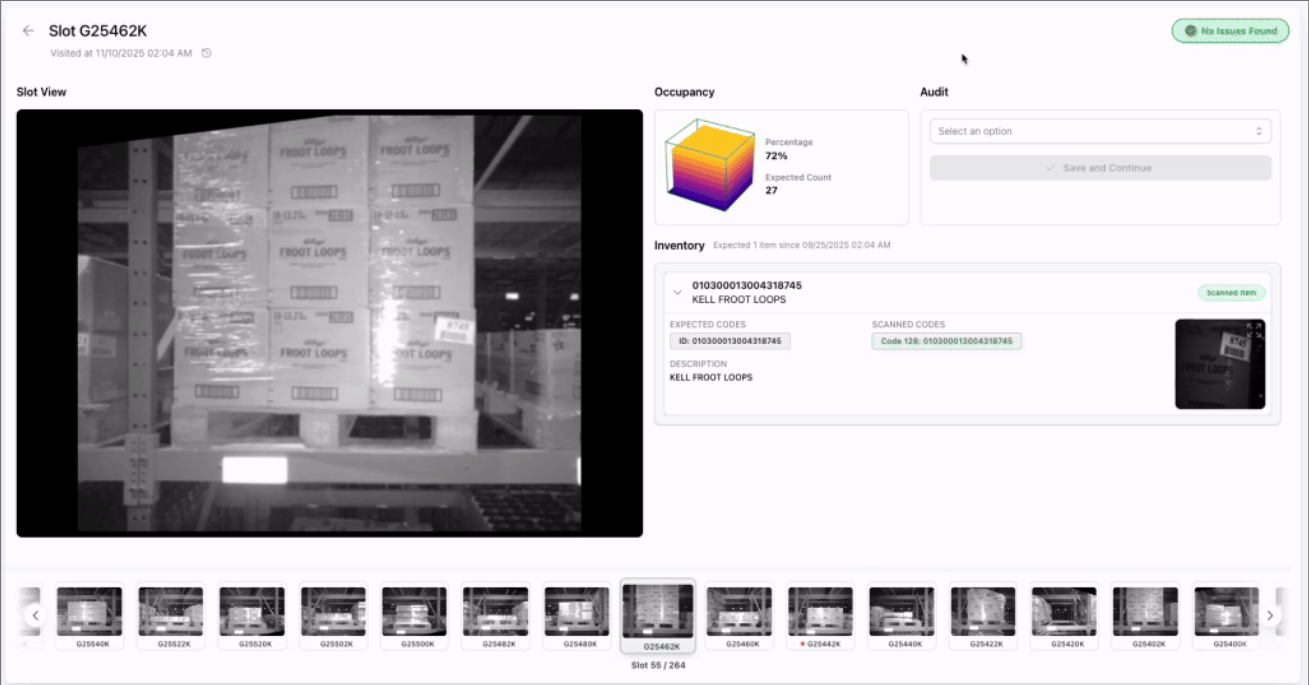The width and height of the screenshot is (1309, 685).
Task: Collapse the KELL FROOT LOOPS inventory item
Action: [677, 292]
